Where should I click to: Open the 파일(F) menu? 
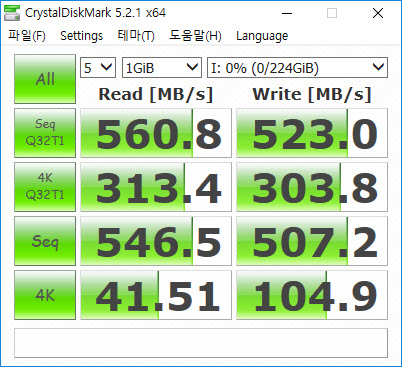coord(27,35)
